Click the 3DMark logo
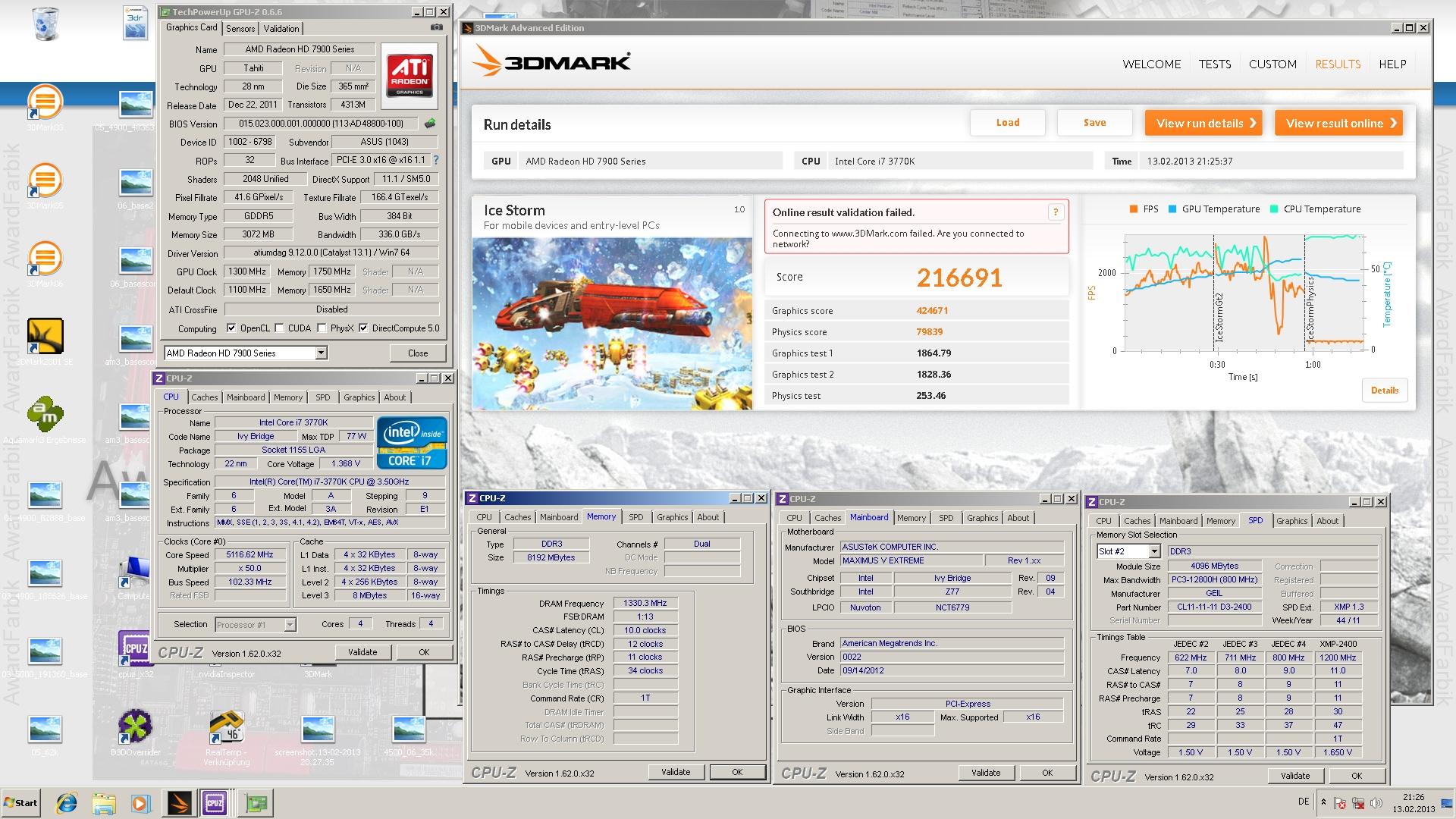This screenshot has width=1456, height=819. coord(551,60)
